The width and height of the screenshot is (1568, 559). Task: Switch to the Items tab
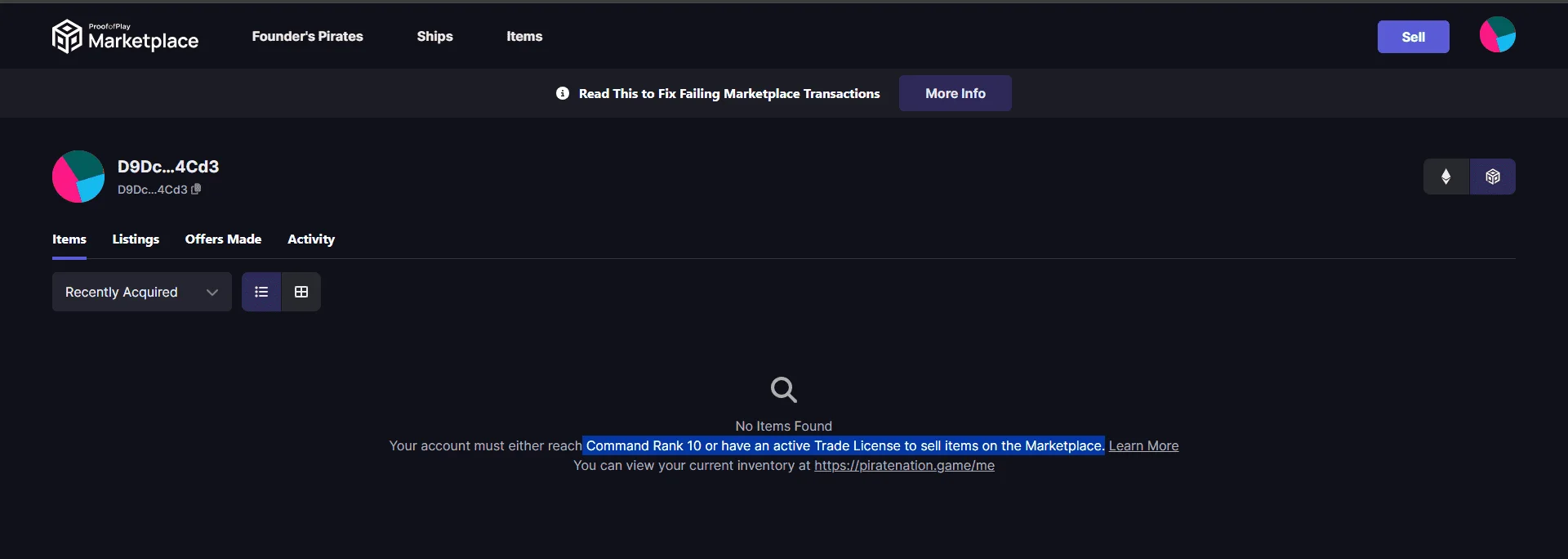click(69, 239)
